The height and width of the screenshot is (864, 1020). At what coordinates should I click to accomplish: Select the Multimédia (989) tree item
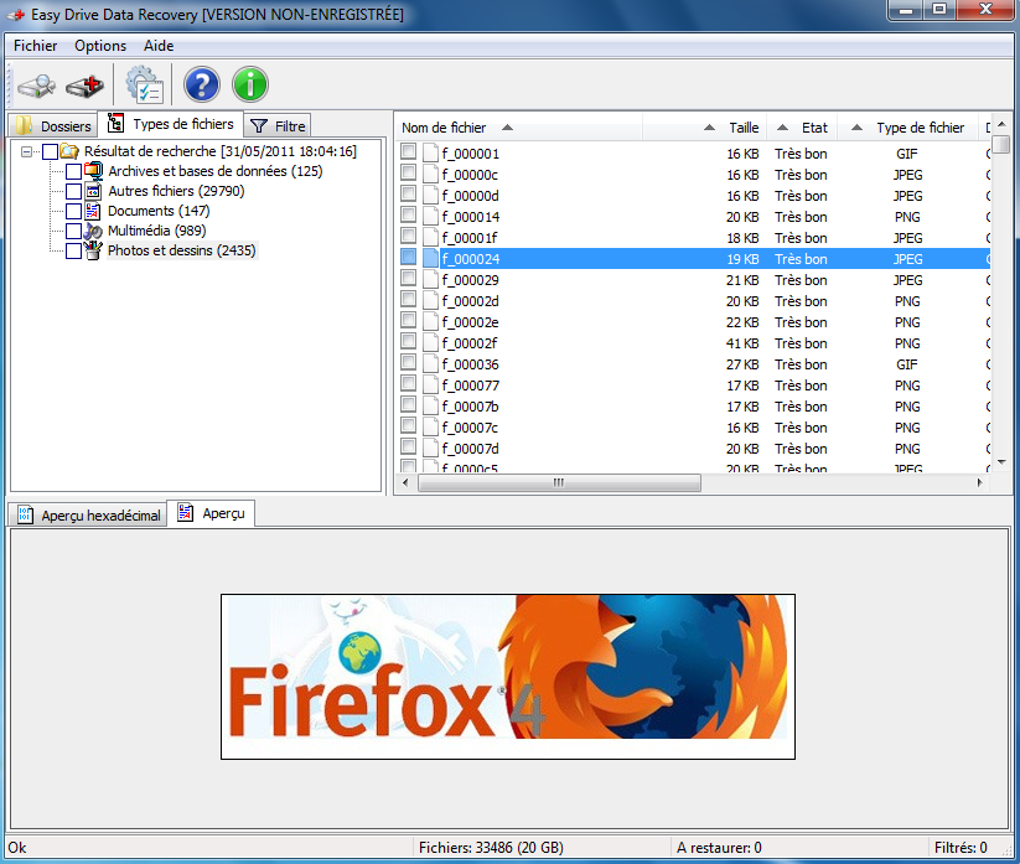(x=157, y=231)
